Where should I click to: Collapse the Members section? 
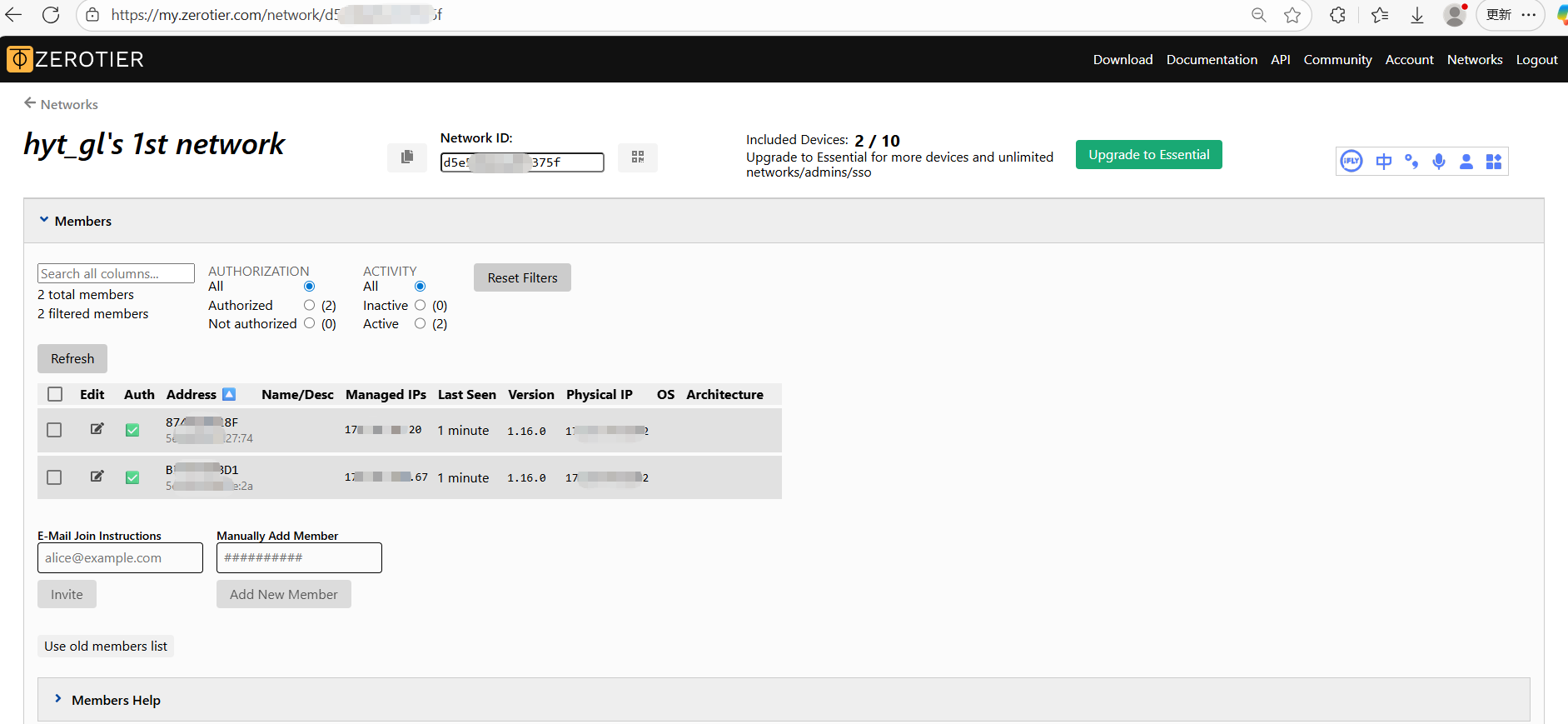pyautogui.click(x=44, y=220)
